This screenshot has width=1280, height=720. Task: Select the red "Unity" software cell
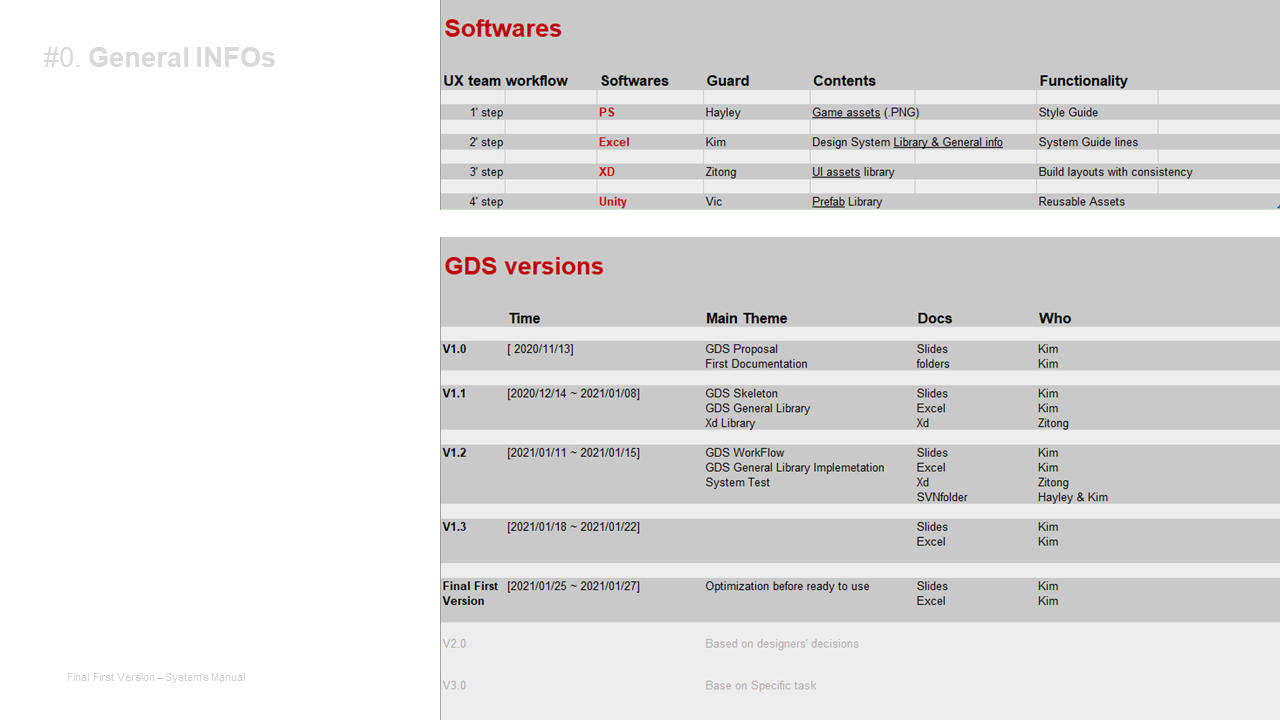point(613,202)
